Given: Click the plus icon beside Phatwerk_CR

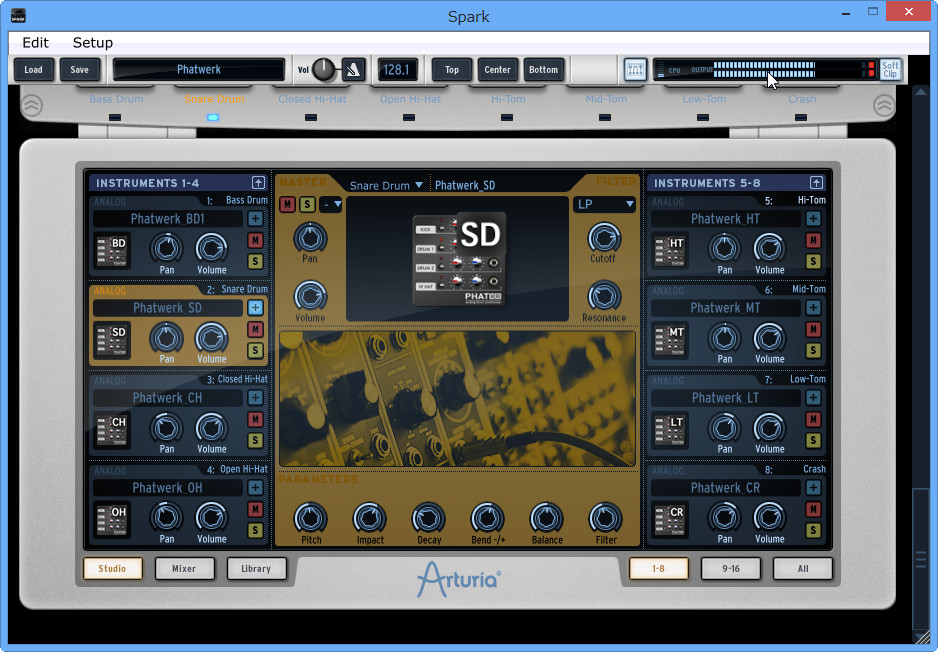Looking at the screenshot, I should tap(813, 487).
